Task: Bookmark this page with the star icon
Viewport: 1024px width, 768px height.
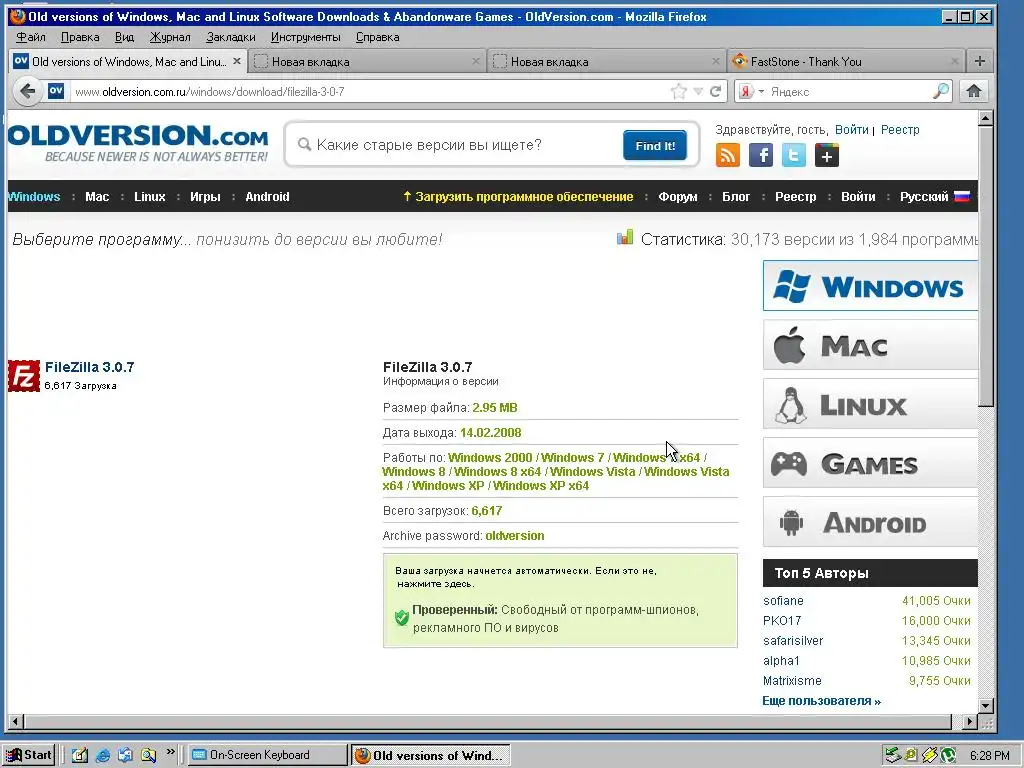Action: 679,91
